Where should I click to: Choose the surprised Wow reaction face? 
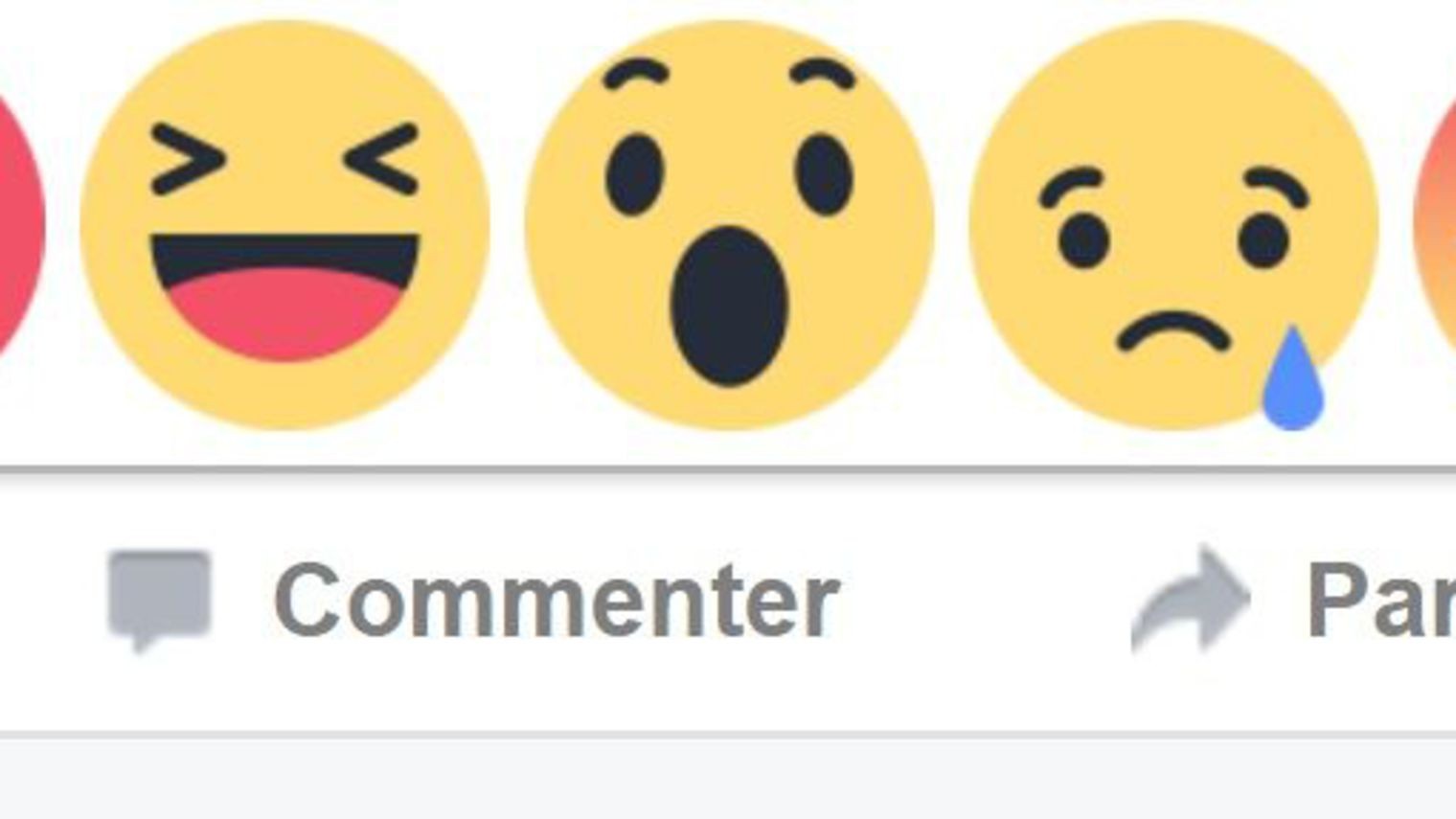[x=729, y=225]
